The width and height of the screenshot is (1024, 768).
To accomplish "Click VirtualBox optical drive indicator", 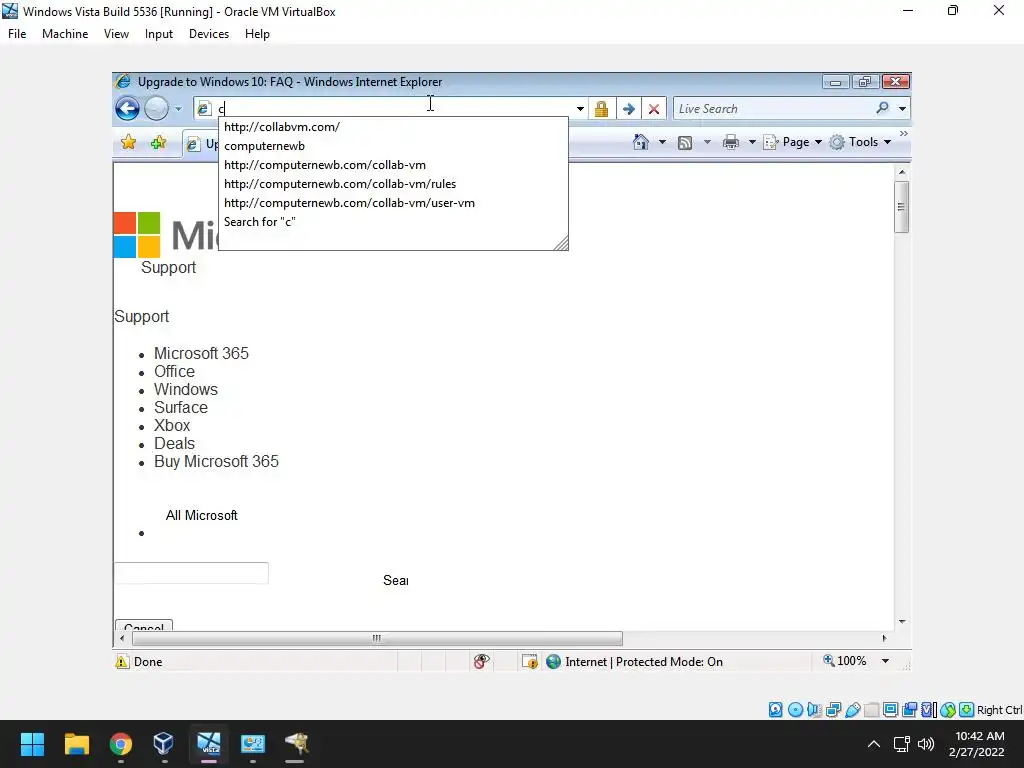I will (x=795, y=710).
